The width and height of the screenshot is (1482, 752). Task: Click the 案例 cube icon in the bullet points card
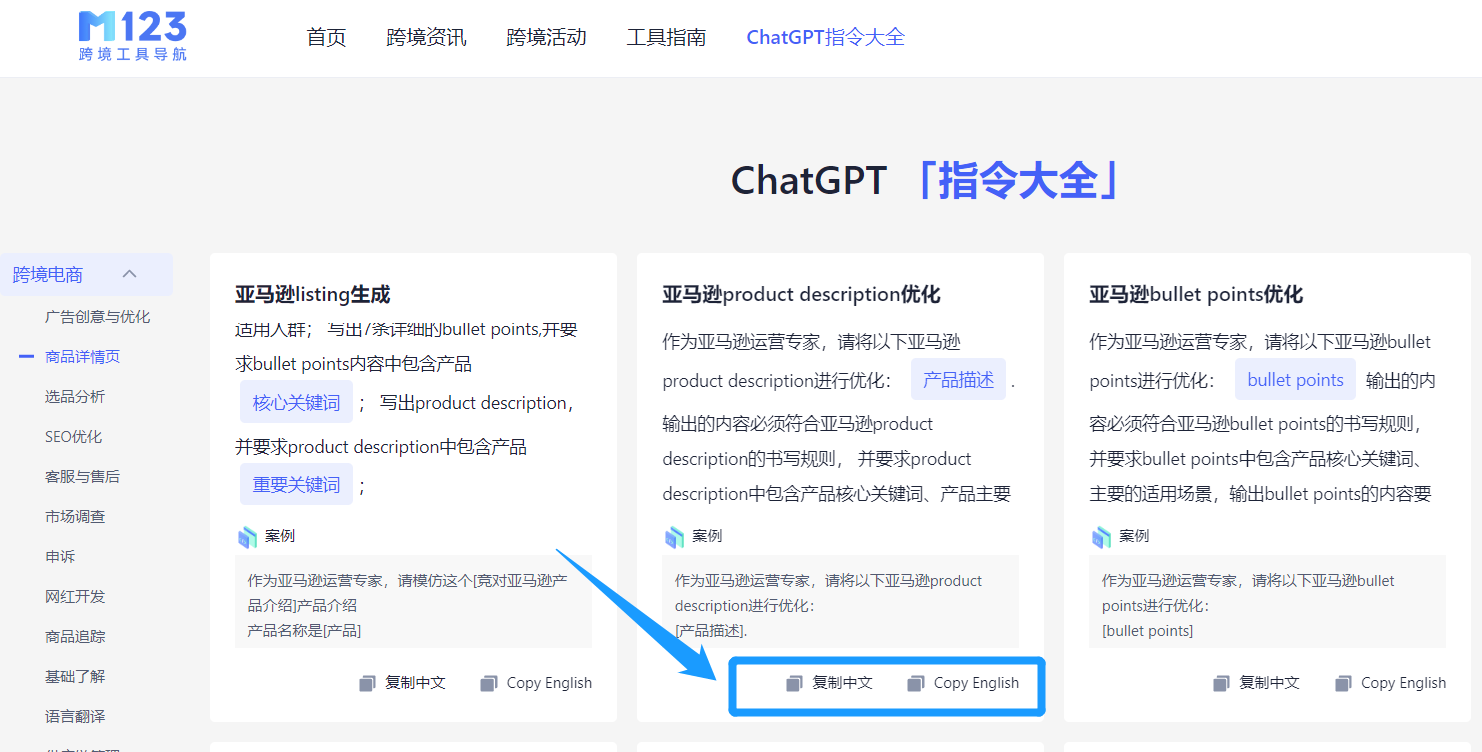point(1102,536)
